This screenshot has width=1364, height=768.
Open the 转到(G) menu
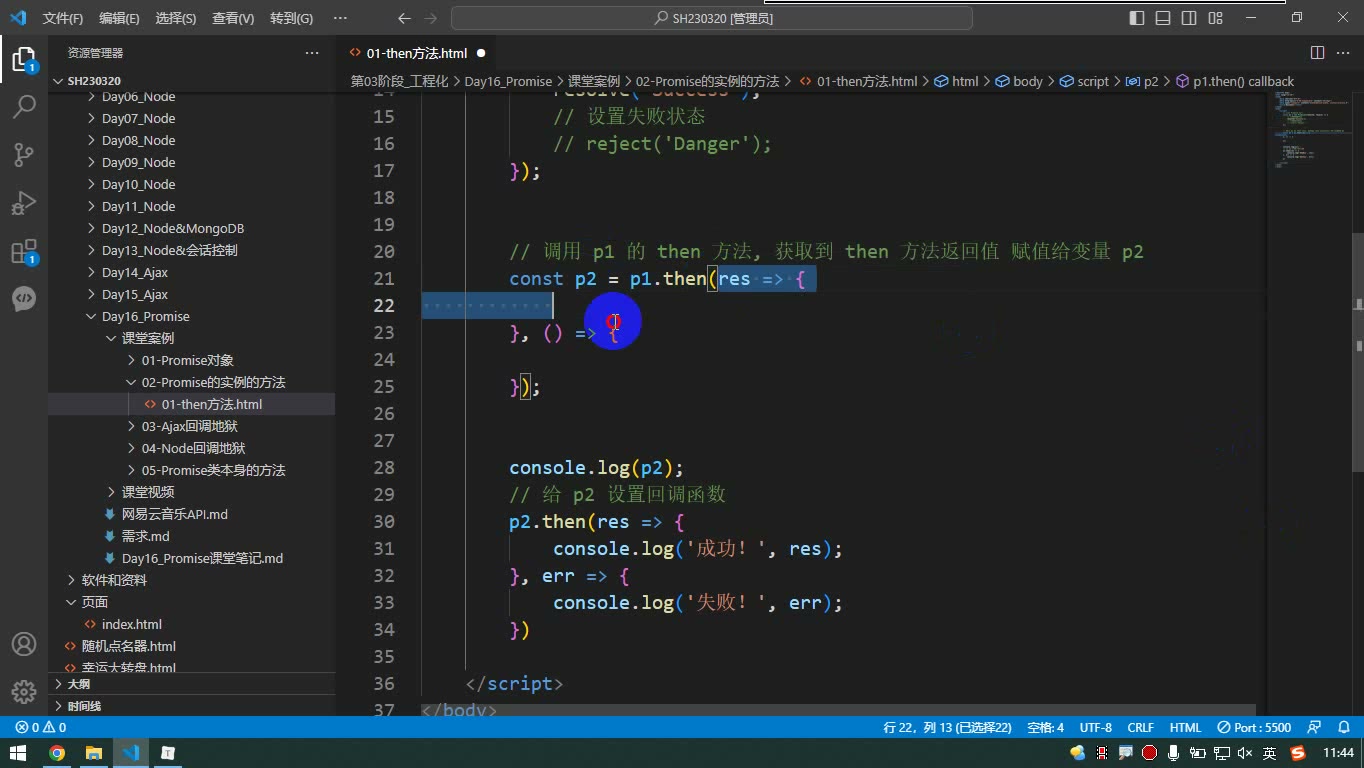291,18
